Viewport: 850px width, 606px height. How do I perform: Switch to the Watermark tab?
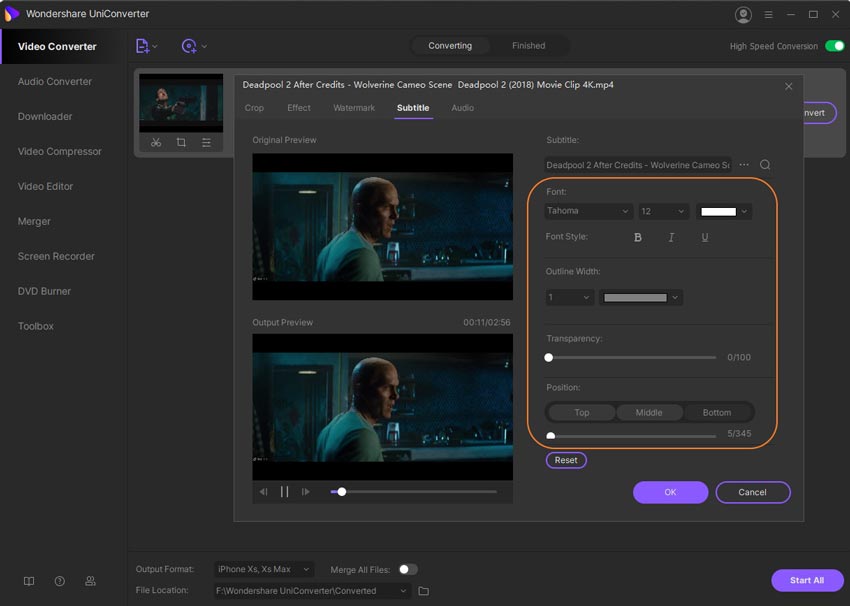coord(353,108)
